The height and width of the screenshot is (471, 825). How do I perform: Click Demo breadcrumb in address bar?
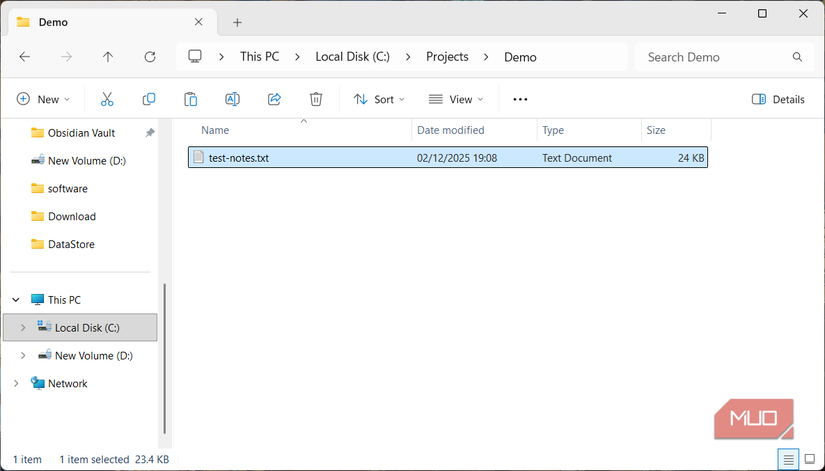coord(520,57)
